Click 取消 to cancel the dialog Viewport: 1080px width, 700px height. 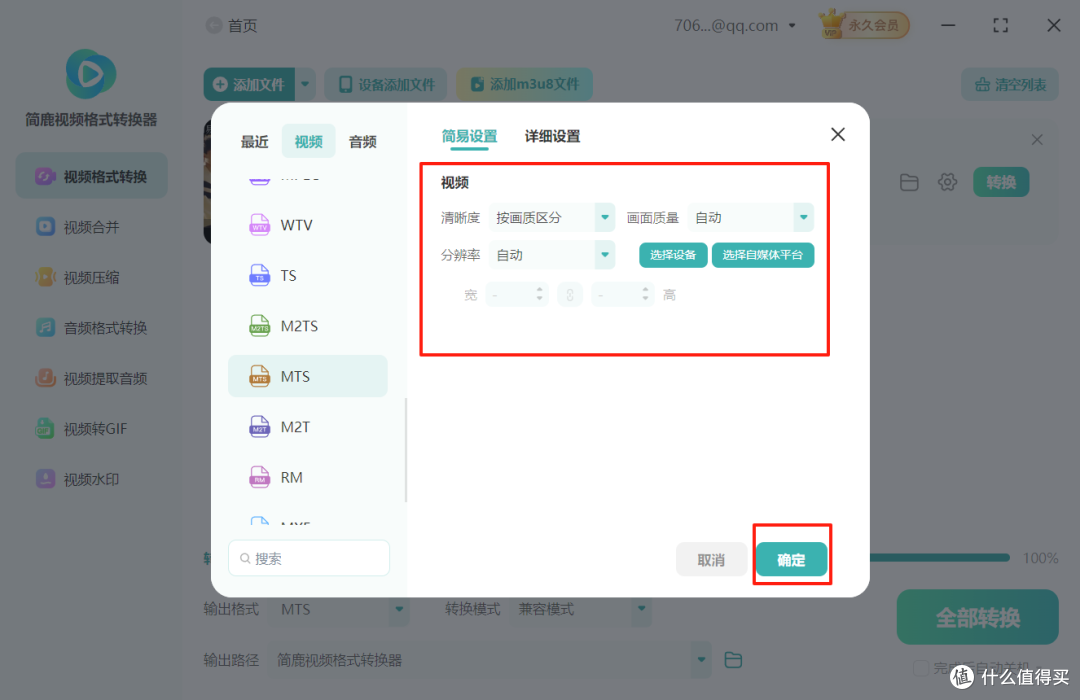(x=711, y=559)
